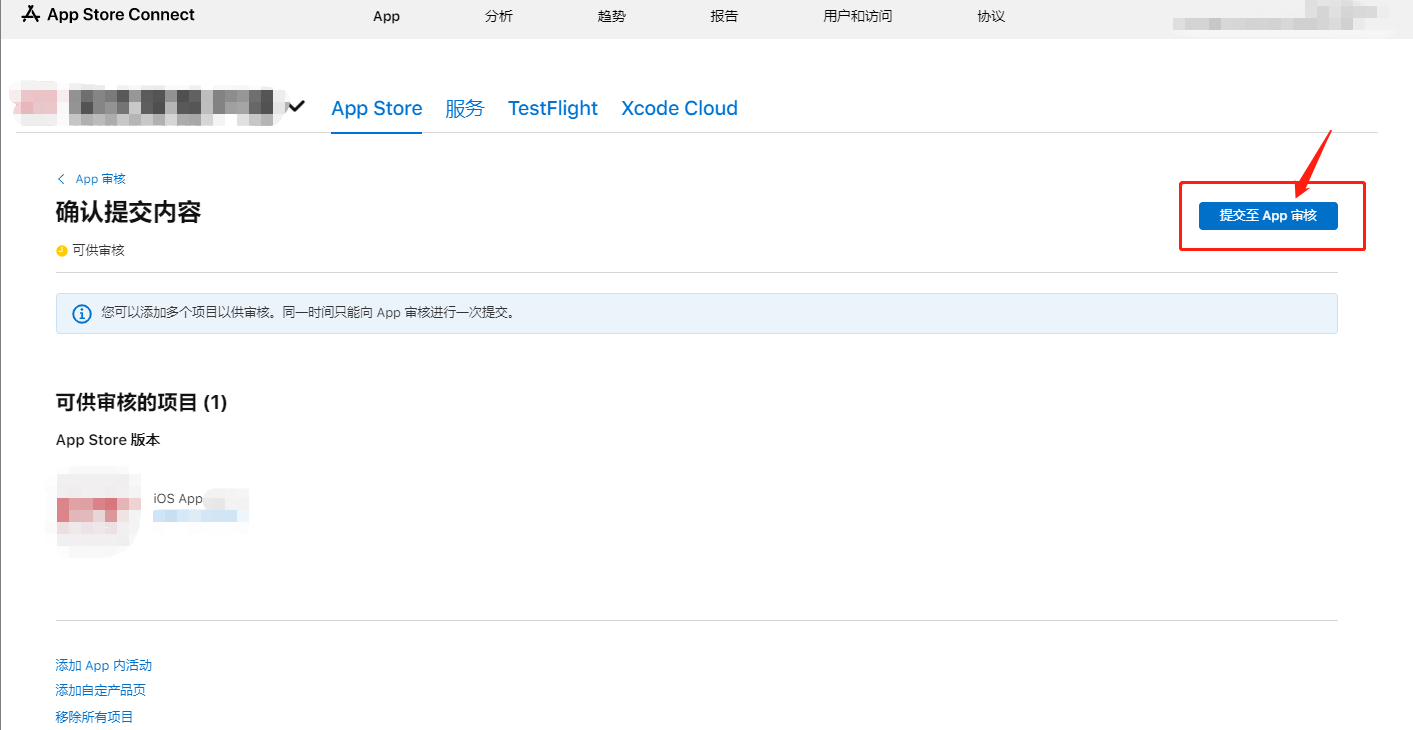This screenshot has width=1413, height=730.
Task: Click the info icon in the notice banner
Action: [x=82, y=313]
